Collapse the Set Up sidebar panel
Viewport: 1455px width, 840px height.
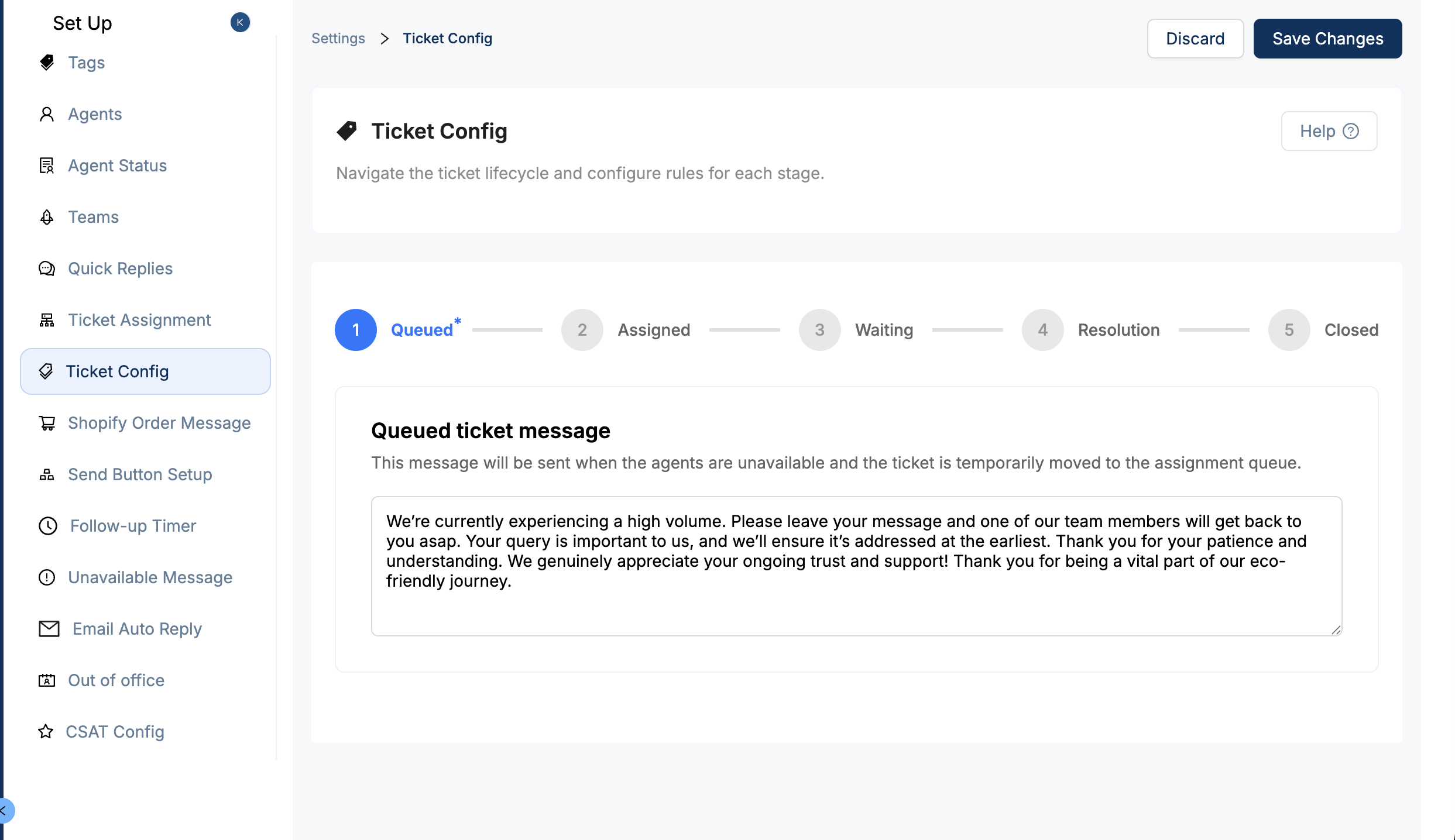click(x=240, y=22)
